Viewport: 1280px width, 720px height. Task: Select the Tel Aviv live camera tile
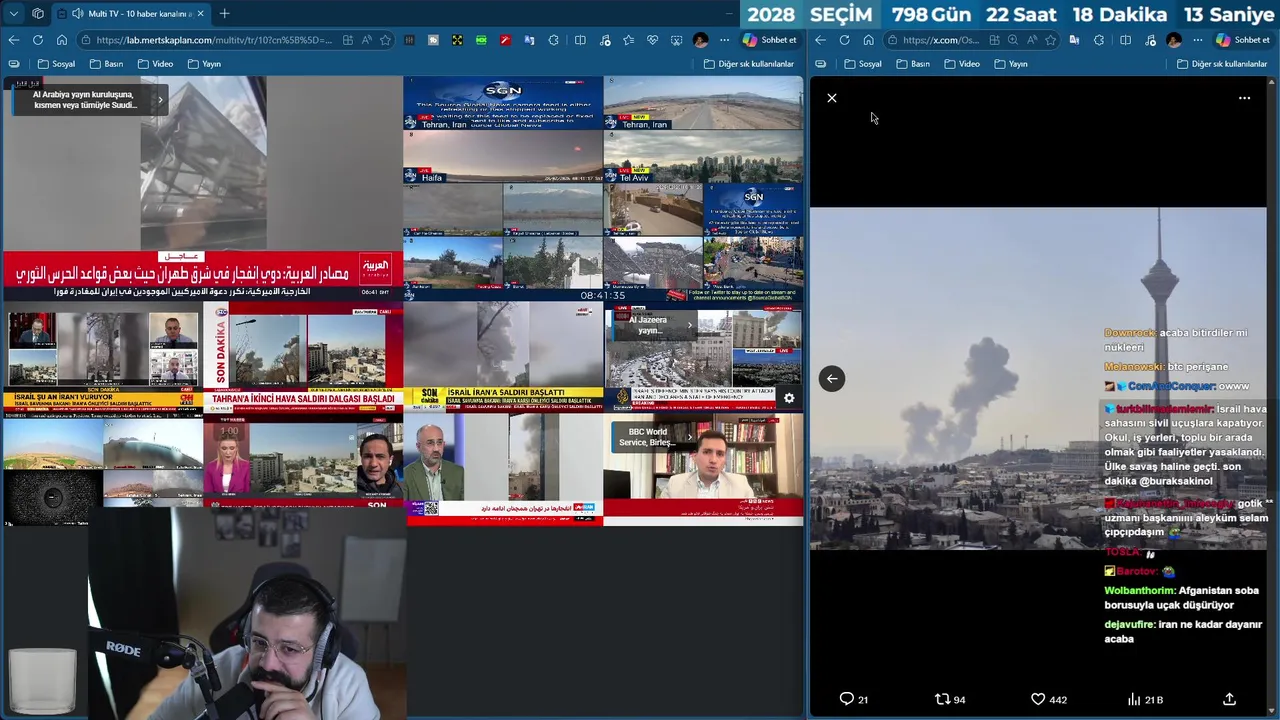703,156
